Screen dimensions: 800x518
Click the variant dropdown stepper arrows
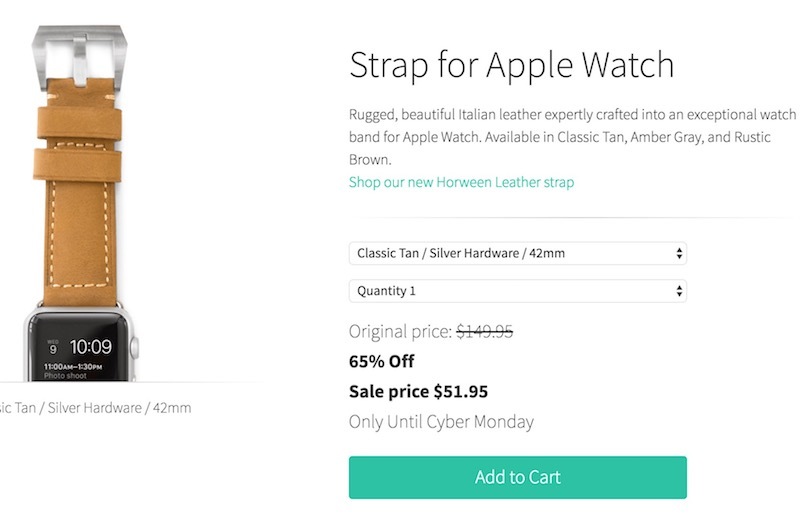[679, 253]
